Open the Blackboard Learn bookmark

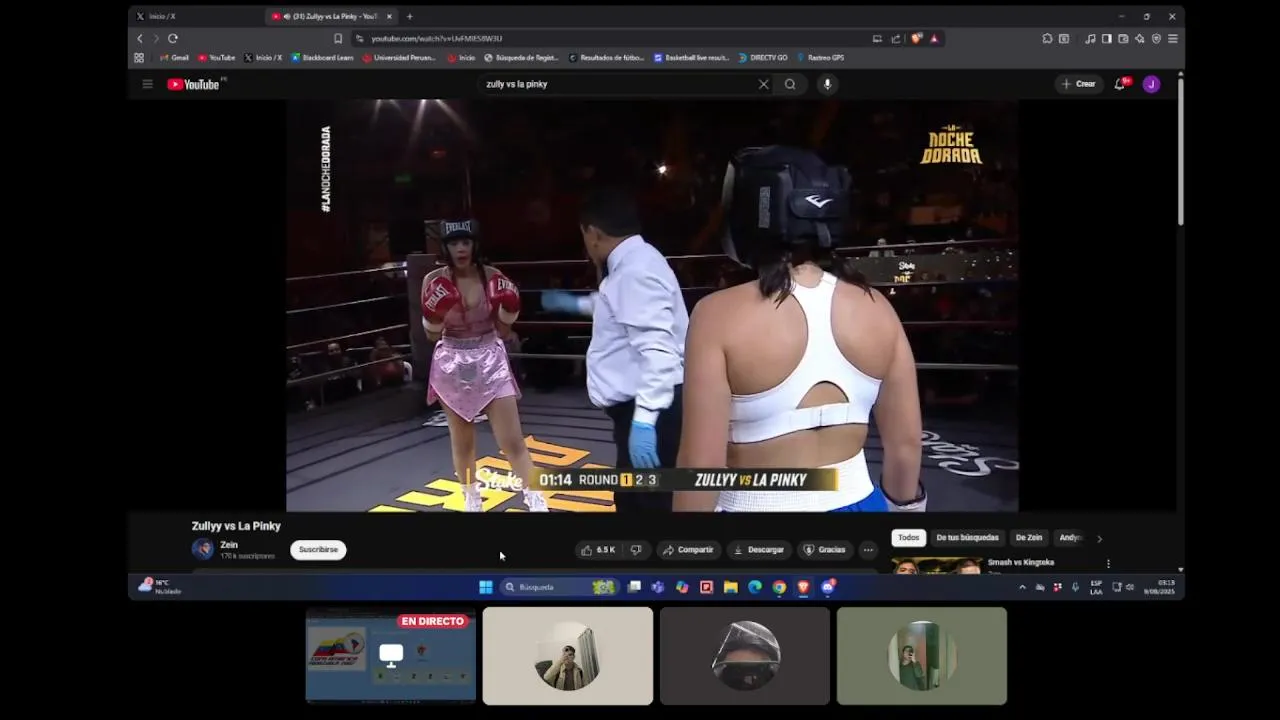322,58
